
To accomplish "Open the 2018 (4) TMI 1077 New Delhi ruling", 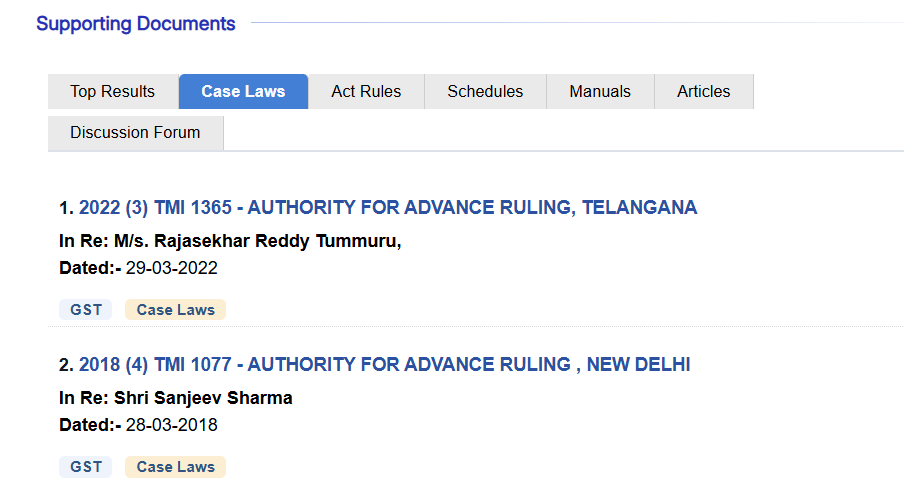I will click(384, 365).
